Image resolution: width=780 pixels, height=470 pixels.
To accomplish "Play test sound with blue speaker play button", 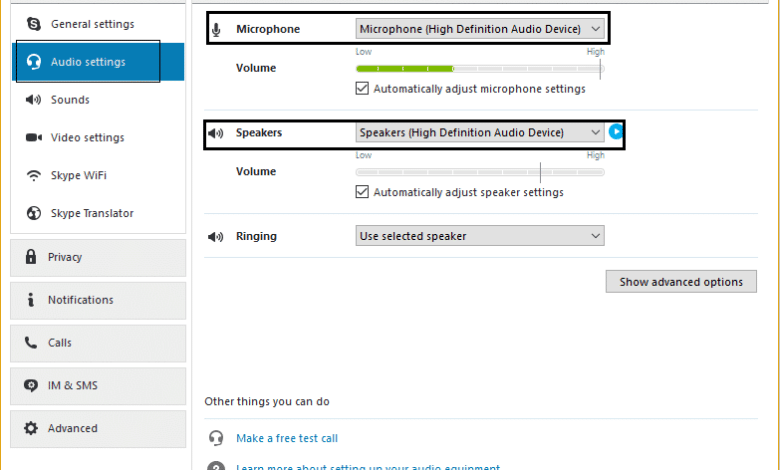I will 615,132.
